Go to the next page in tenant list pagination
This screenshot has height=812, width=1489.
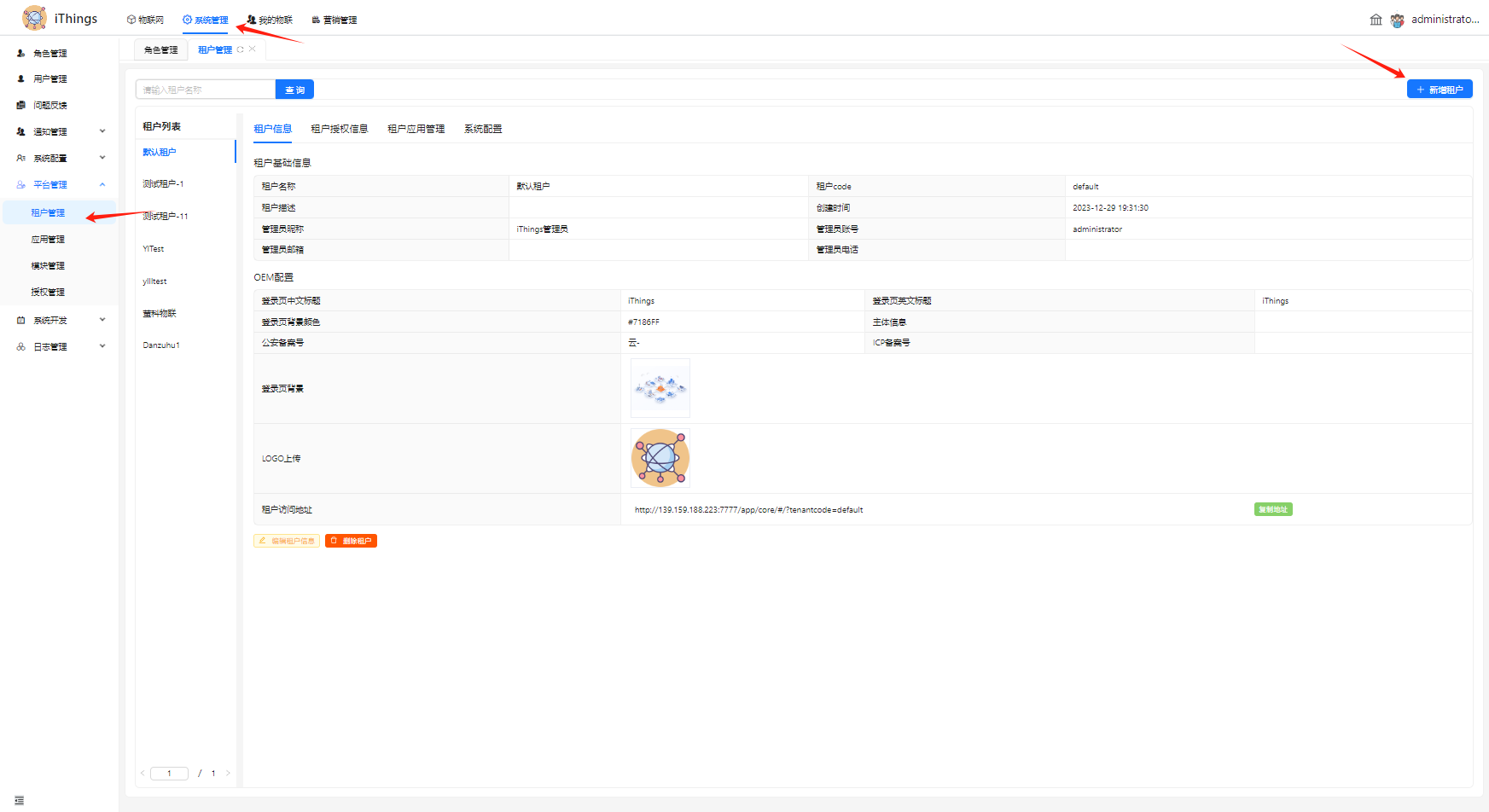point(228,774)
